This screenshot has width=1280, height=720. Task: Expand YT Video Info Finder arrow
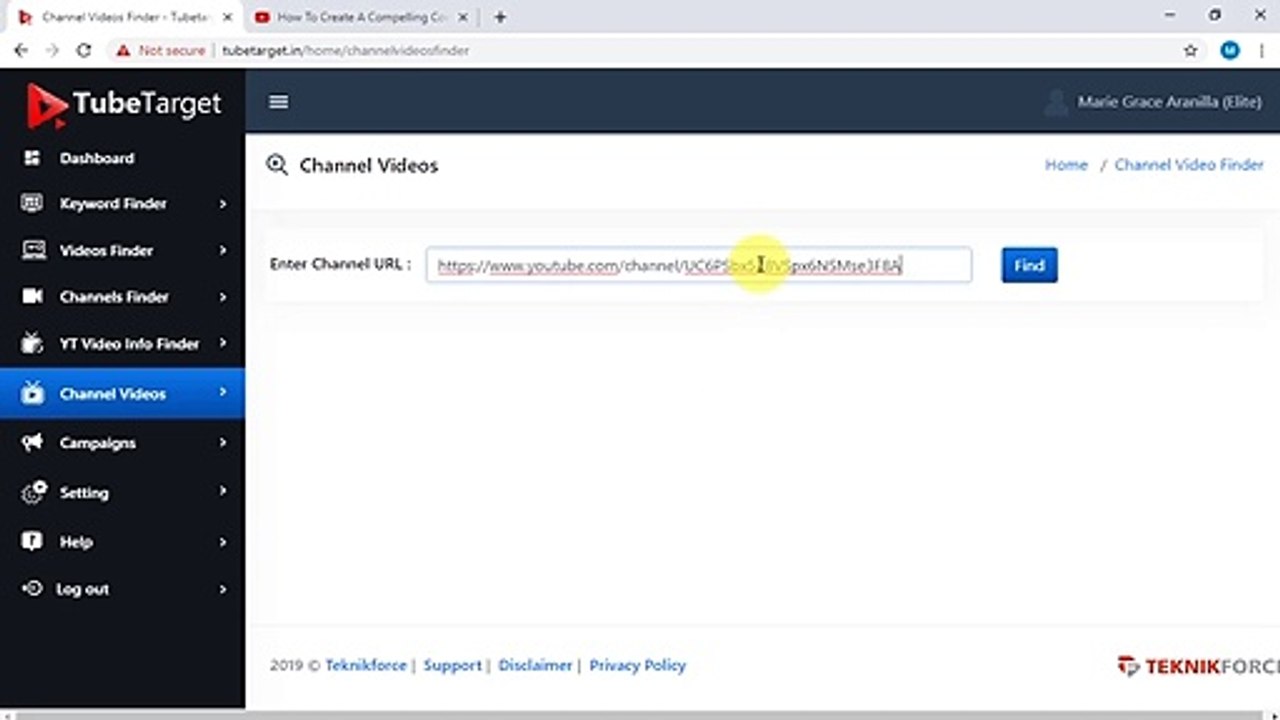223,343
